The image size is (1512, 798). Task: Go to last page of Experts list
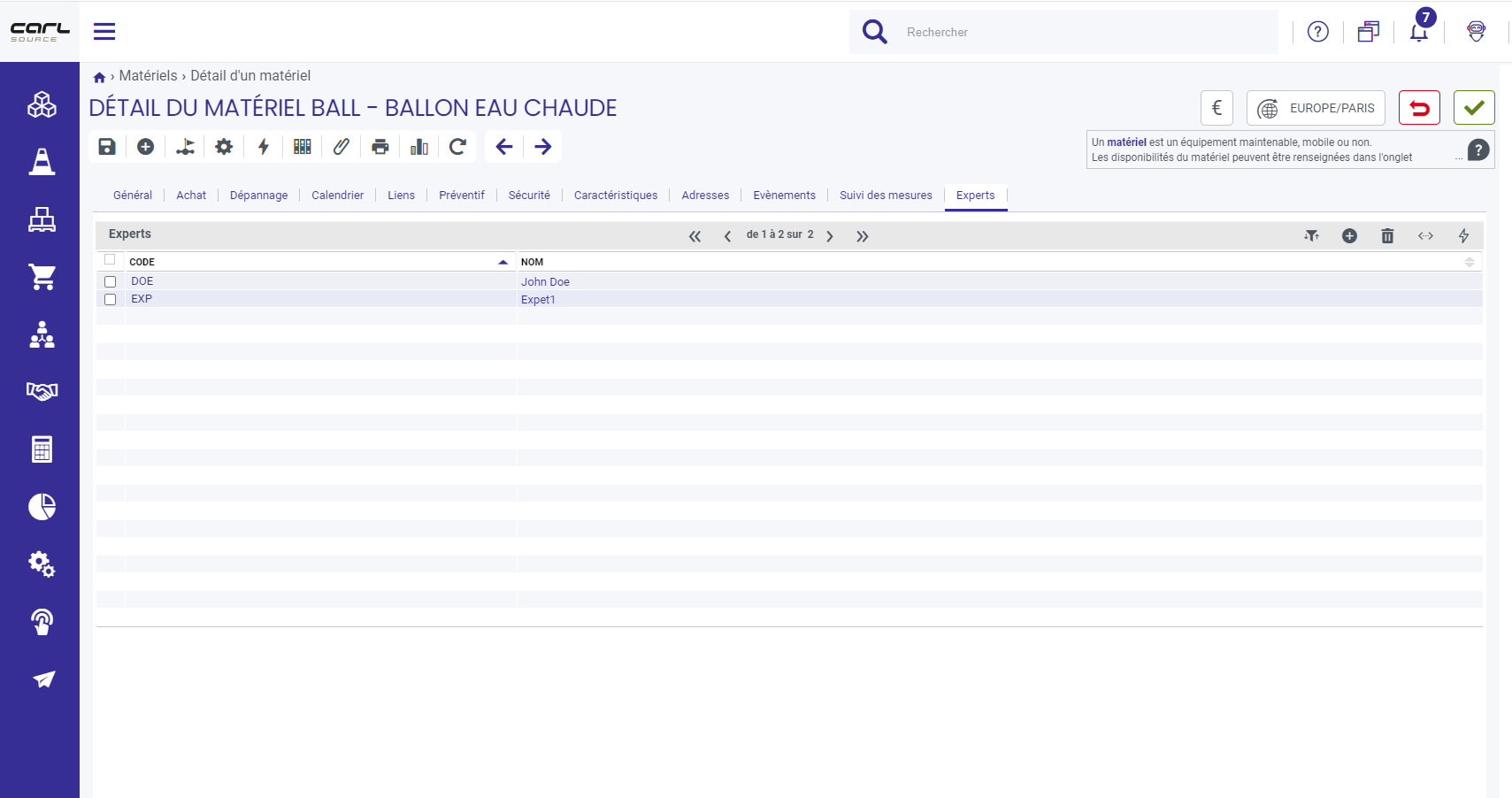point(863,236)
